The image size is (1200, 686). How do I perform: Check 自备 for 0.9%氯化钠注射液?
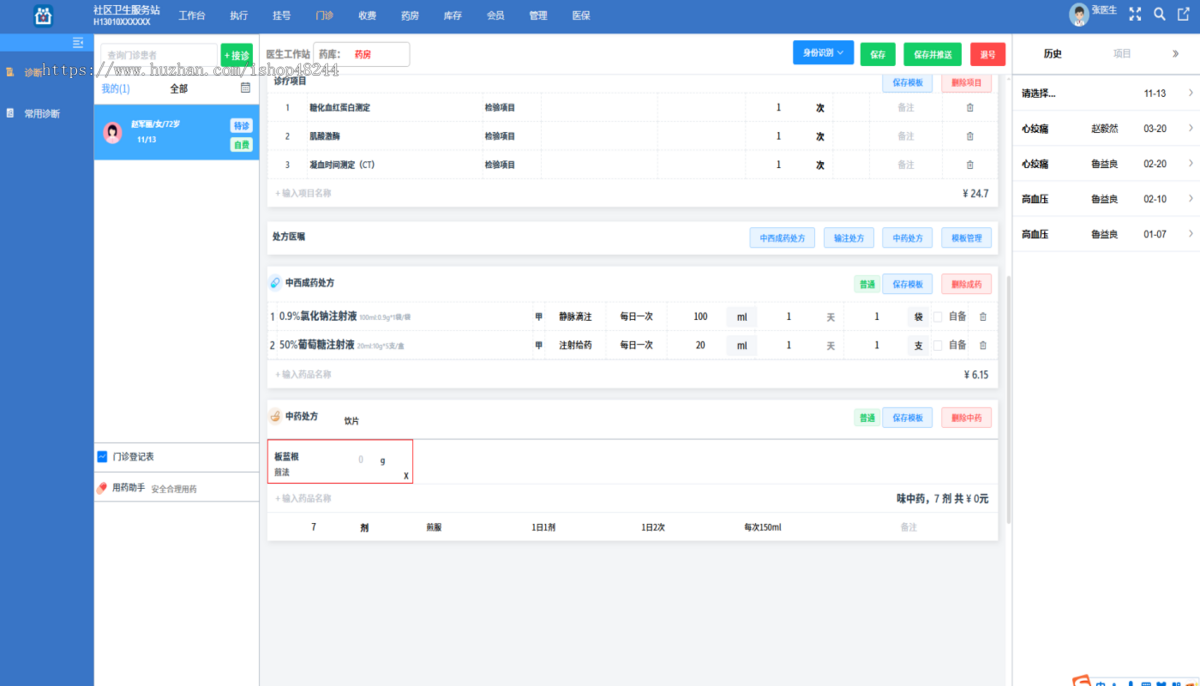pos(938,317)
